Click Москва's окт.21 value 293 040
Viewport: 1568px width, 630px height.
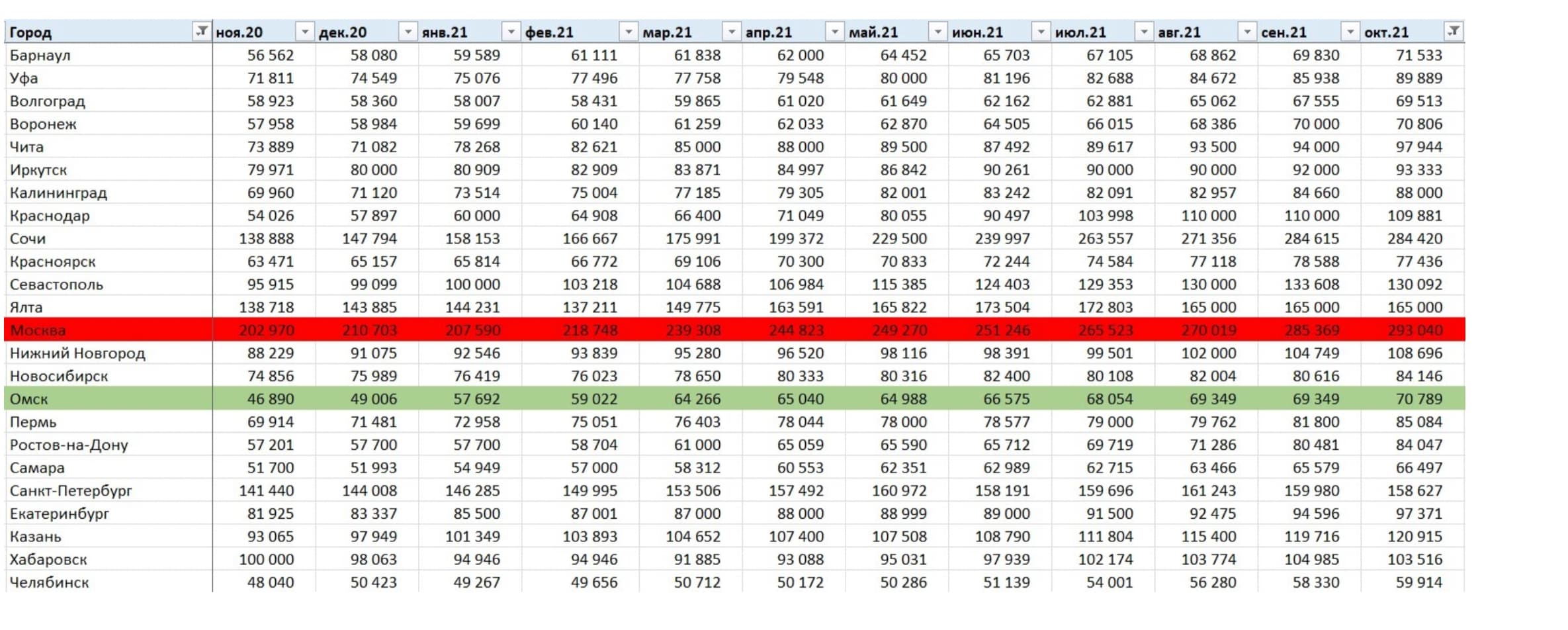coord(1415,330)
